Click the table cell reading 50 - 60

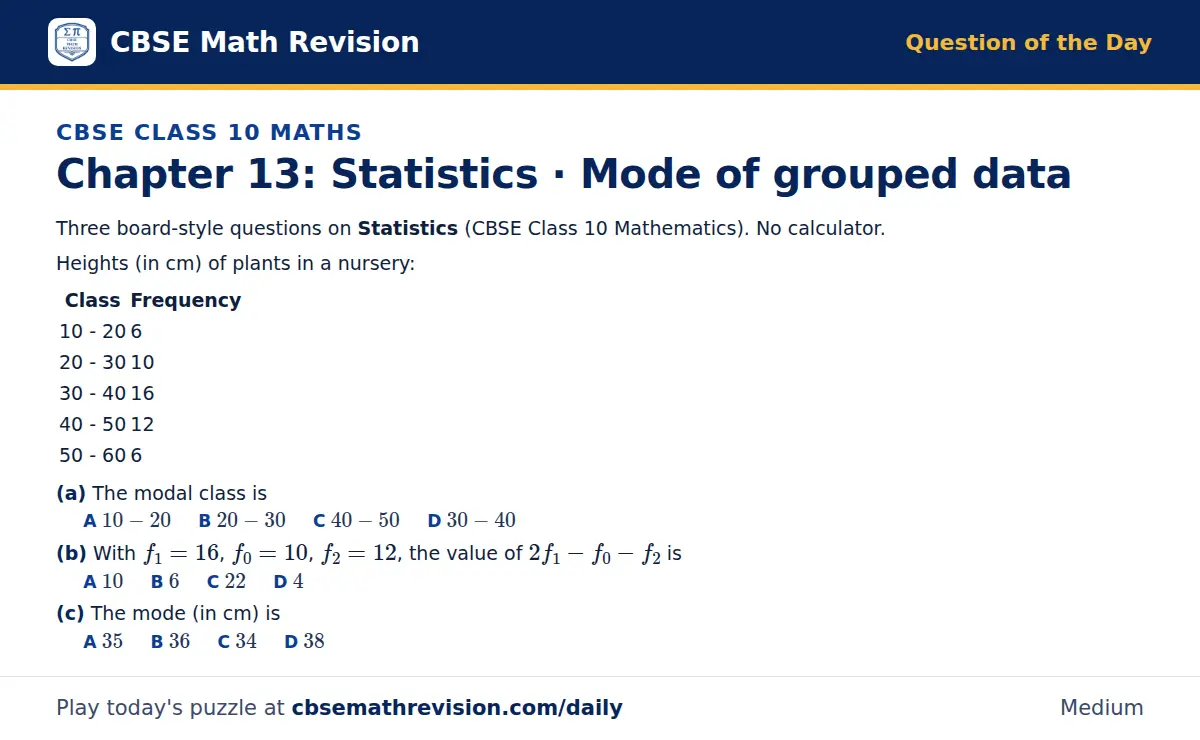(x=92, y=455)
